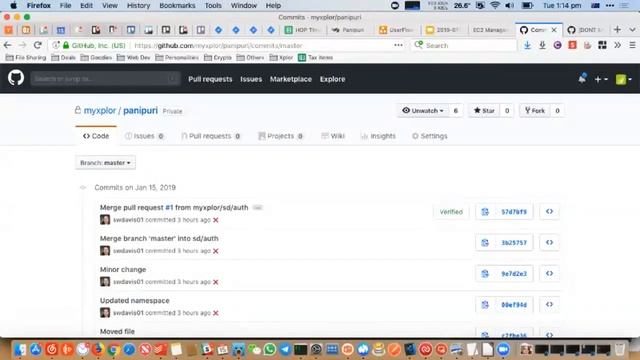
Task: Open commit hash 57d7bf9
Action: pyautogui.click(x=514, y=212)
